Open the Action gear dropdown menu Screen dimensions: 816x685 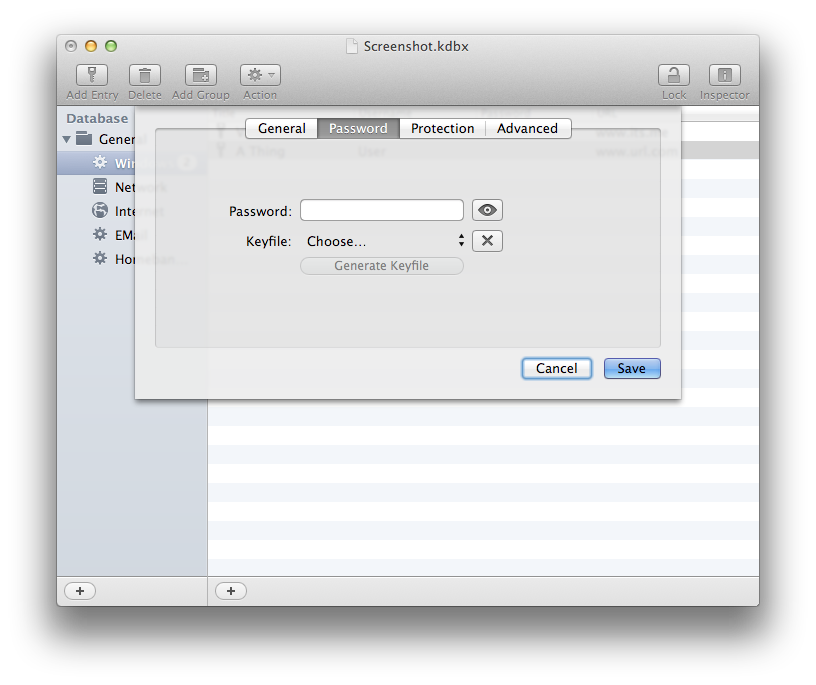[x=260, y=75]
